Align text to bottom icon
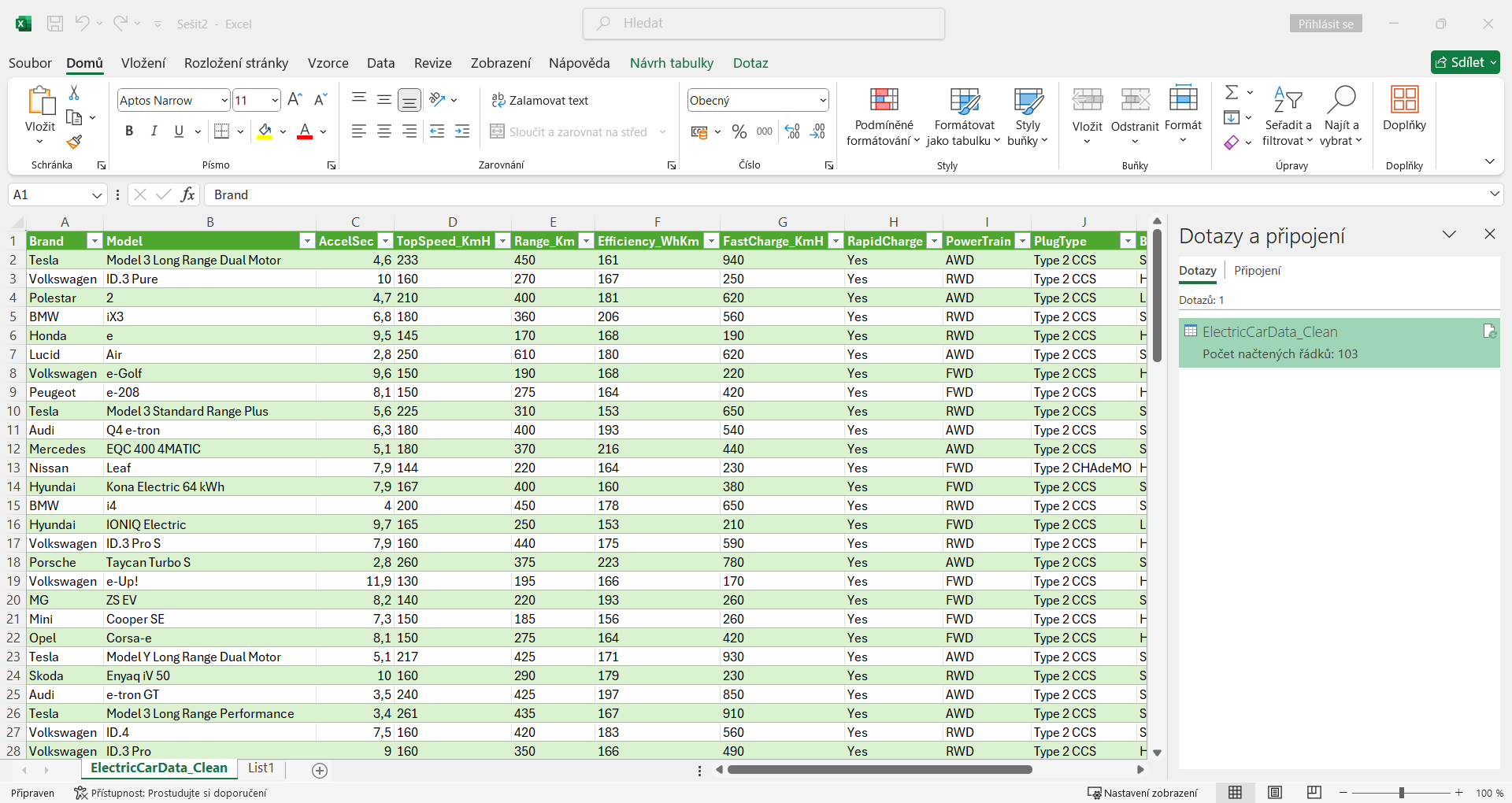 coord(409,99)
